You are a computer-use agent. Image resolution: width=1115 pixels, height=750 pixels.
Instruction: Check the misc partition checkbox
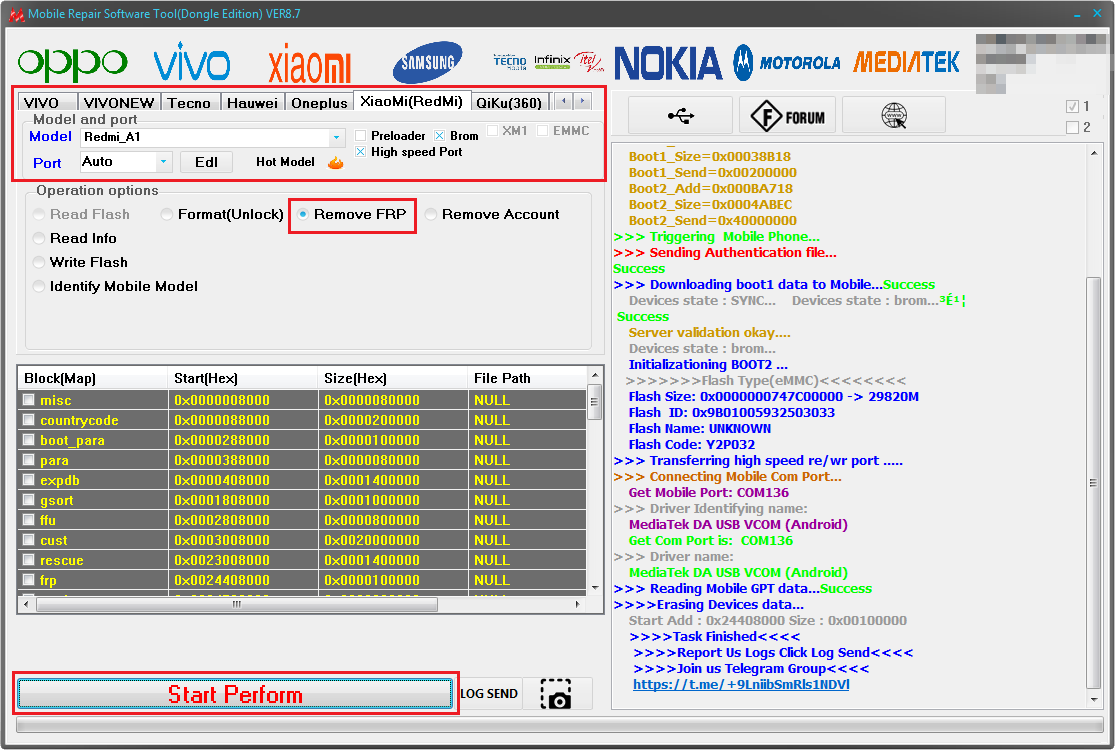click(29, 400)
